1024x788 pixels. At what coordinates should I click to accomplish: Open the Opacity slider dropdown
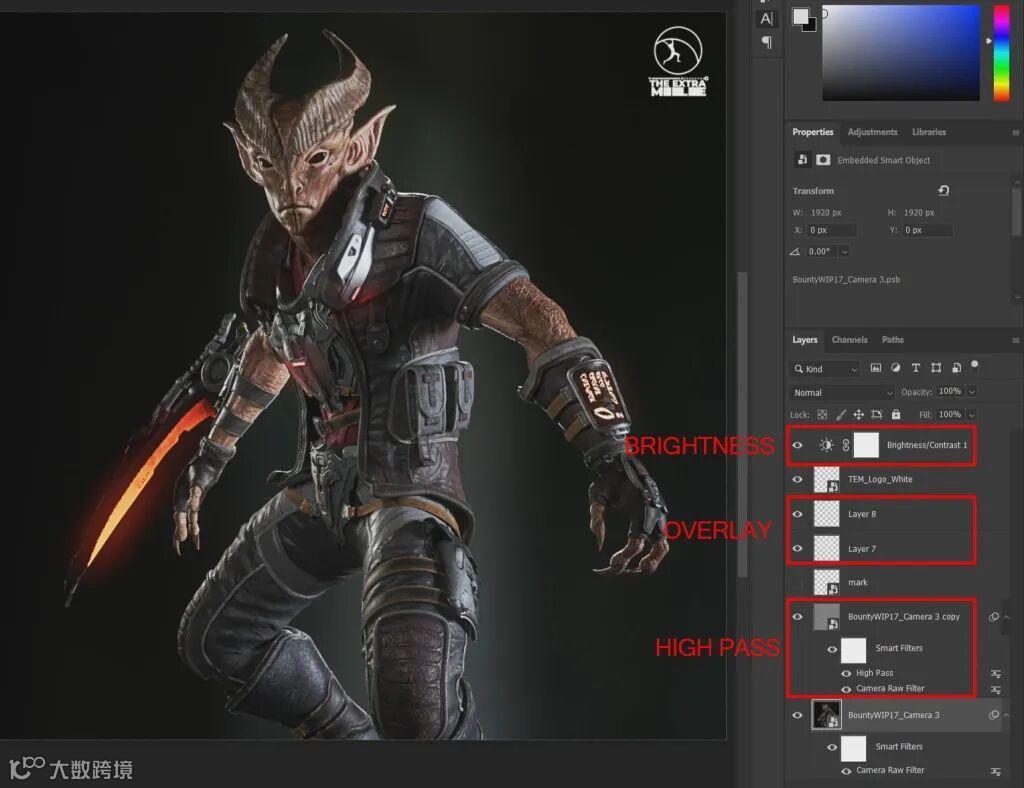tap(972, 392)
